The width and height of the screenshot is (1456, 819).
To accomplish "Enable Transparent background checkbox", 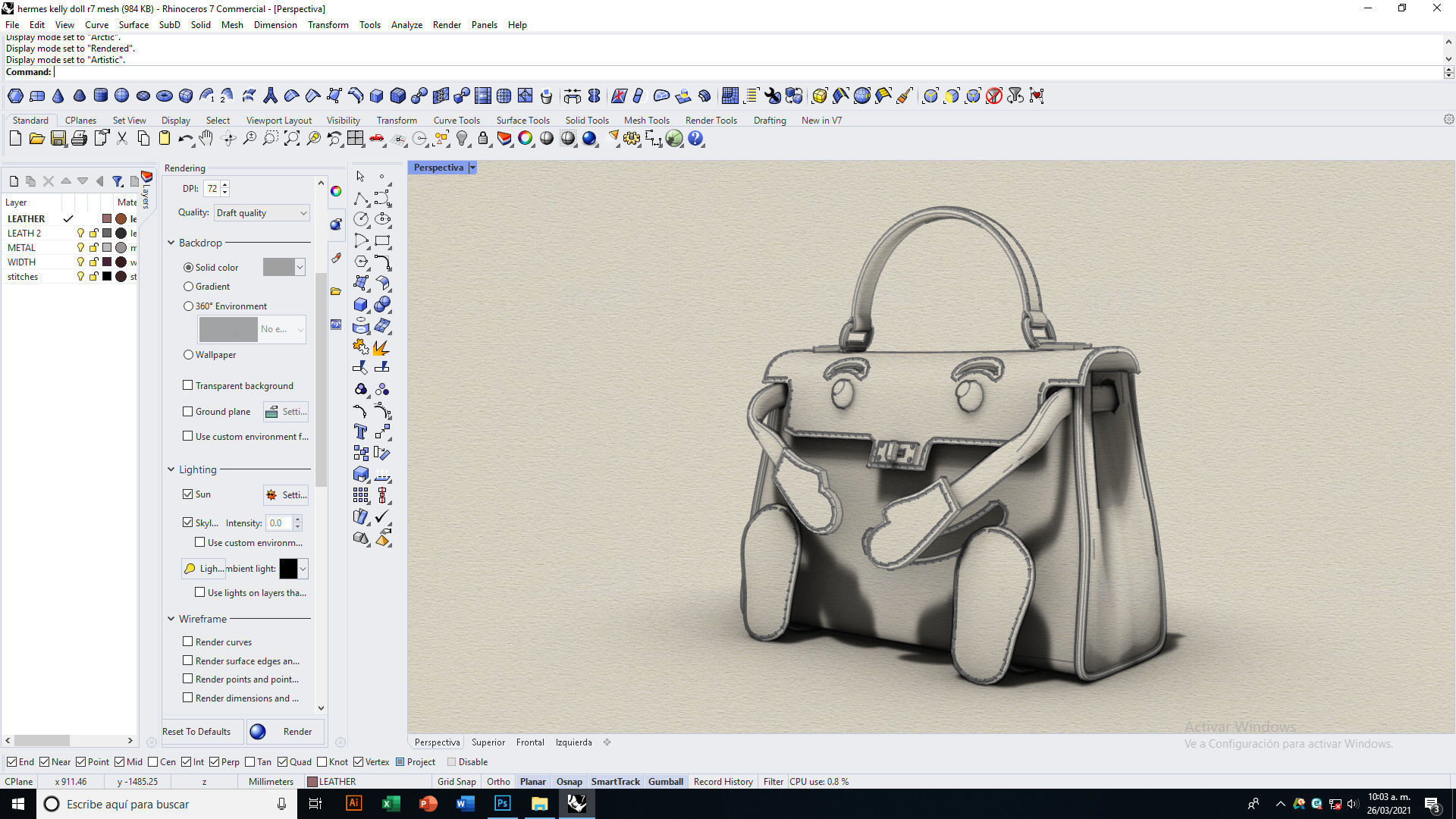I will coord(188,385).
